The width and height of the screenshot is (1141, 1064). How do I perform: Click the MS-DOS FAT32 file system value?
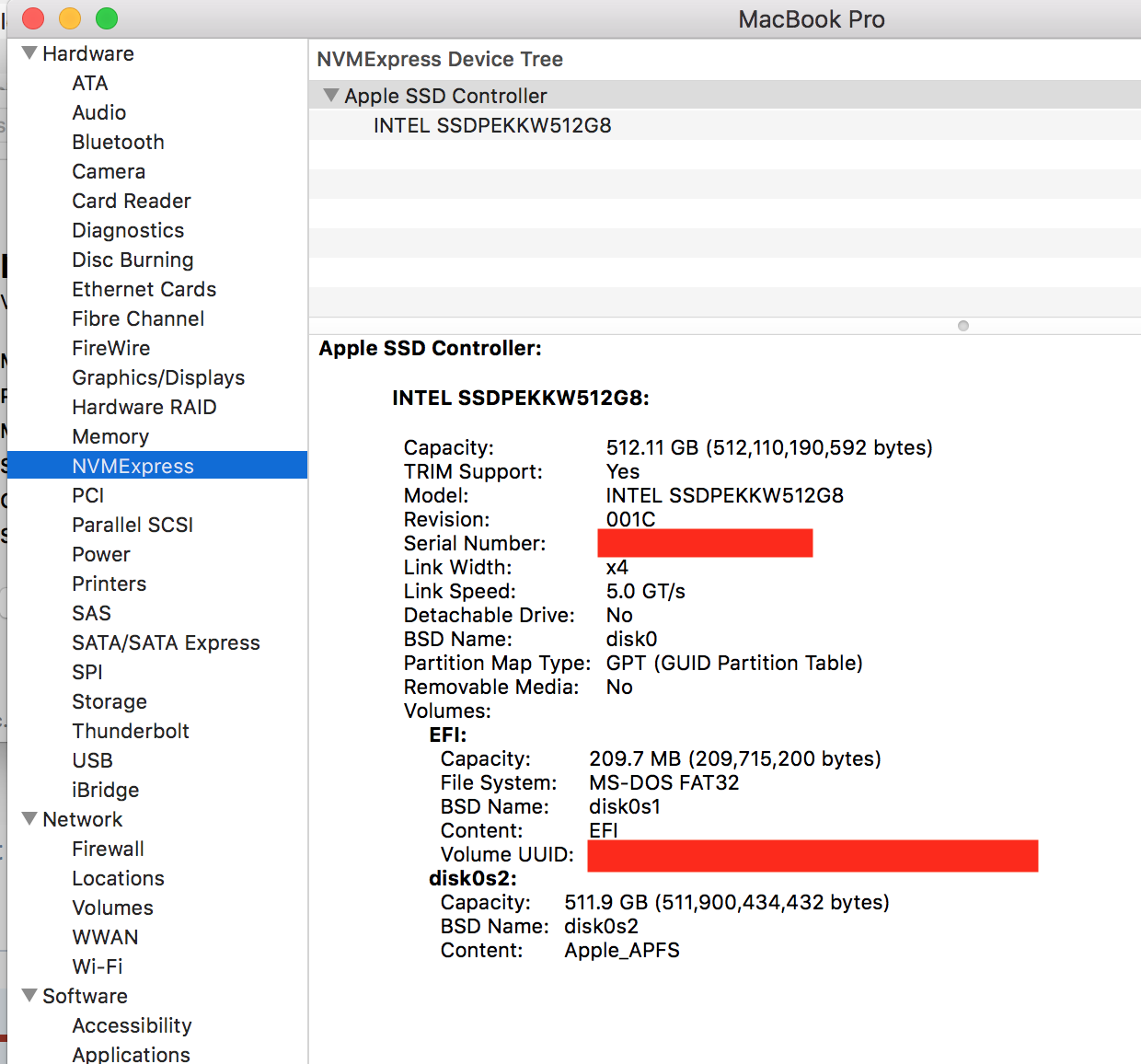coord(664,782)
